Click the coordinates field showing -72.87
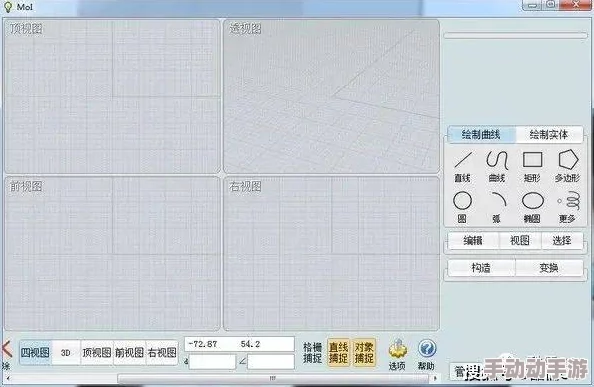The width and height of the screenshot is (594, 387). pyautogui.click(x=239, y=344)
